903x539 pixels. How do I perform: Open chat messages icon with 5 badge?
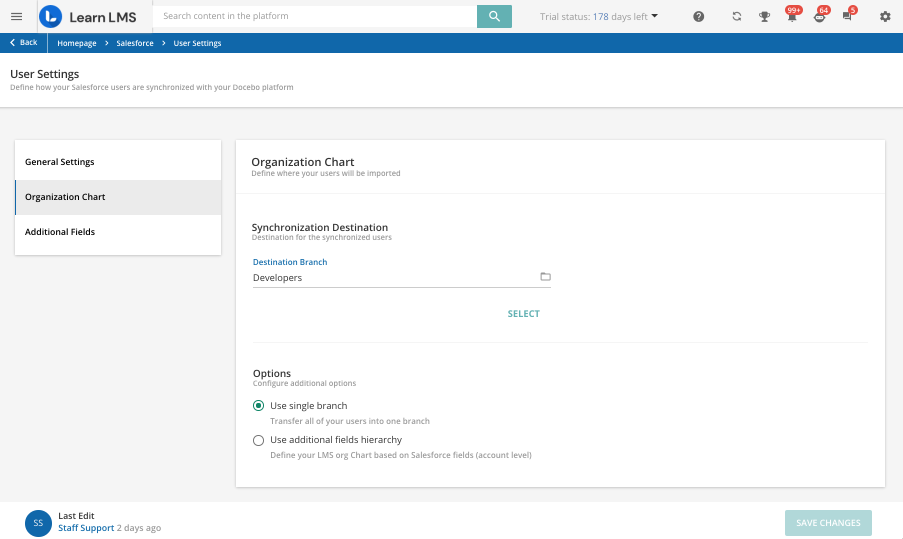pos(848,15)
